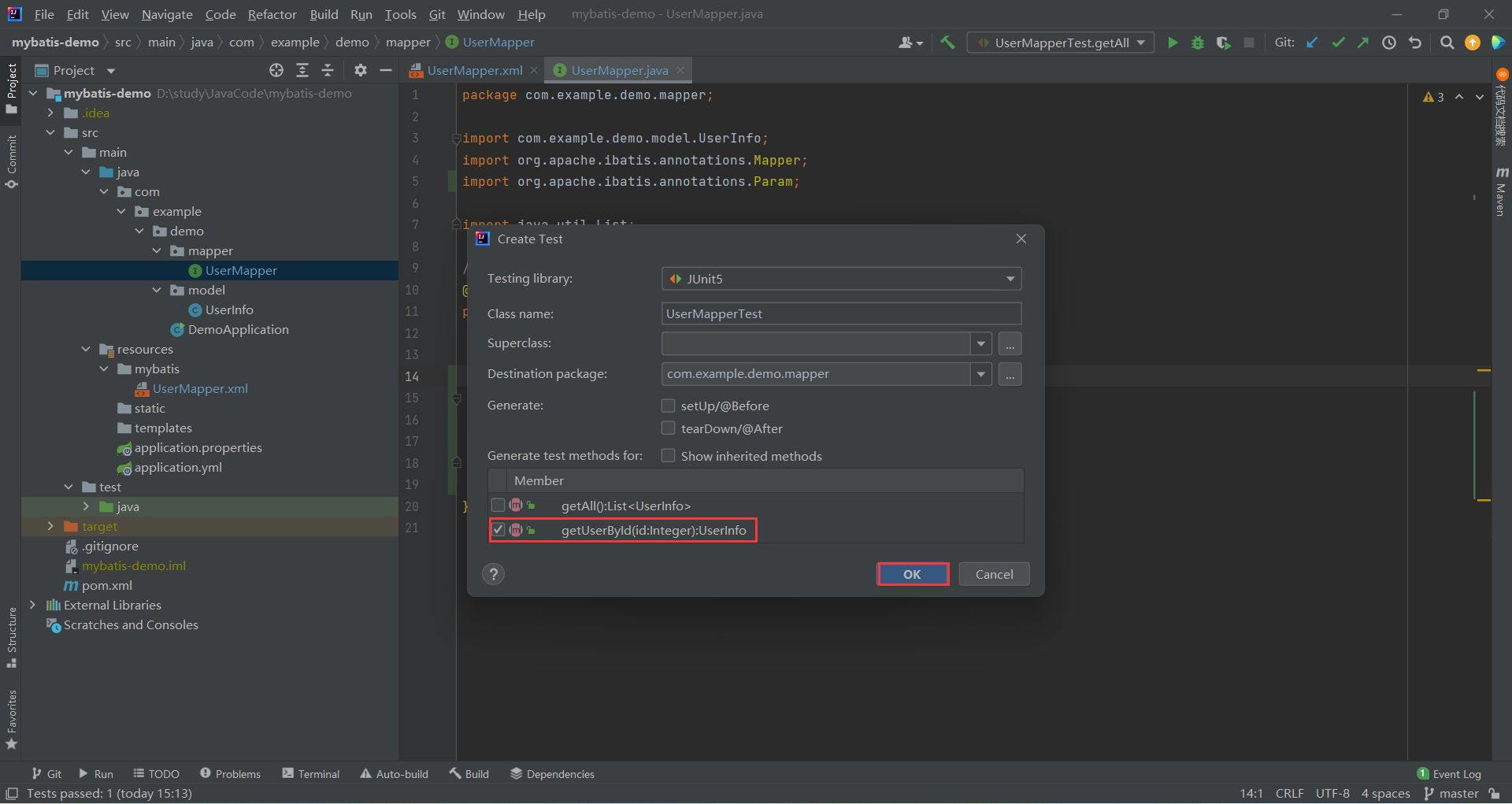
Task: Select UserInfo class in project tree
Action: click(x=229, y=309)
